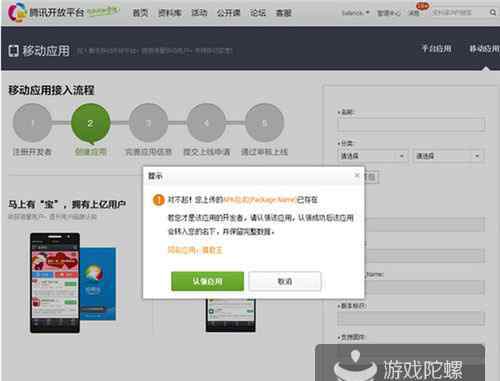Click the orange warning icon in dialog

159,200
